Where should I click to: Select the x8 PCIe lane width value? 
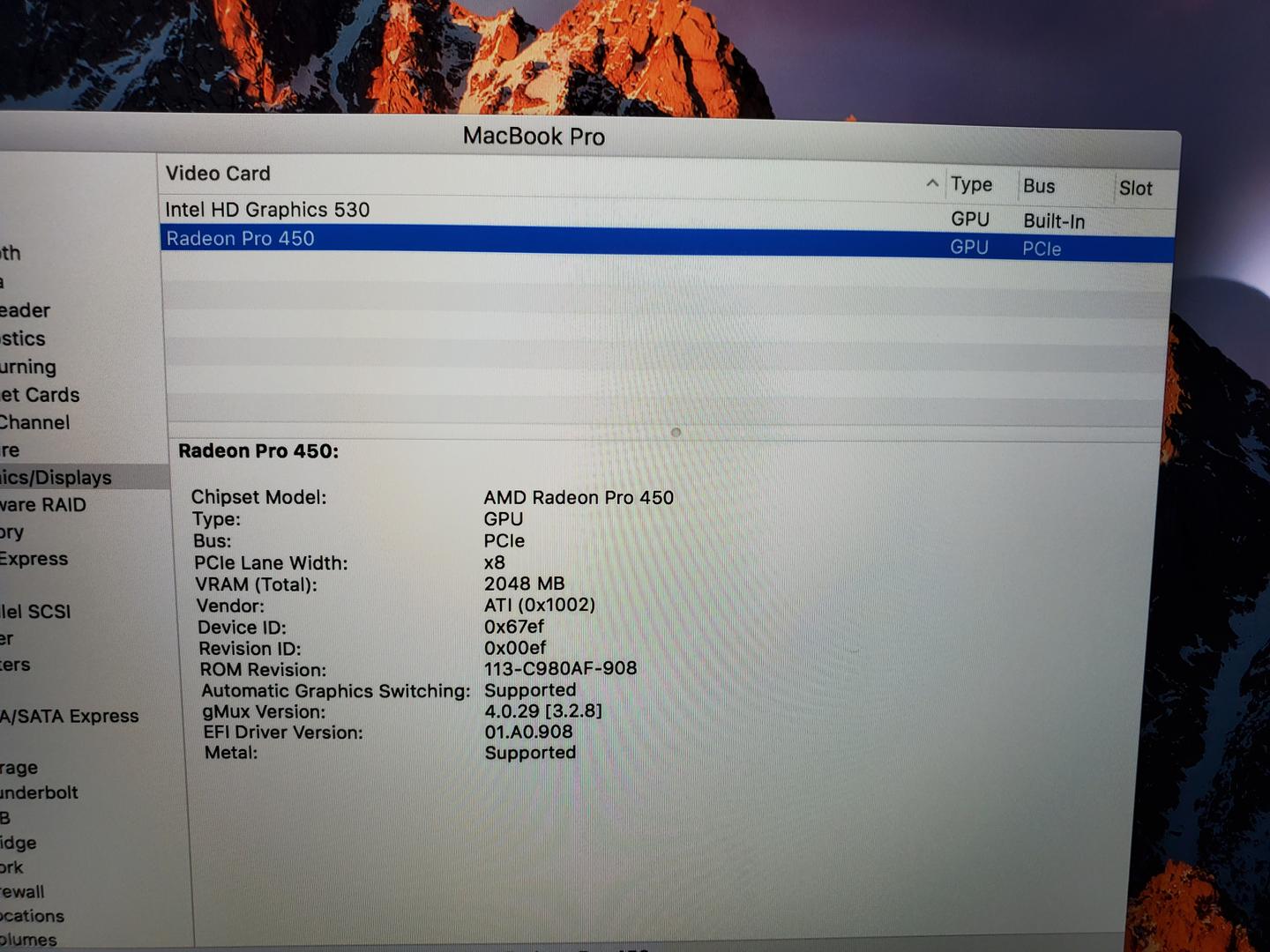pyautogui.click(x=495, y=562)
